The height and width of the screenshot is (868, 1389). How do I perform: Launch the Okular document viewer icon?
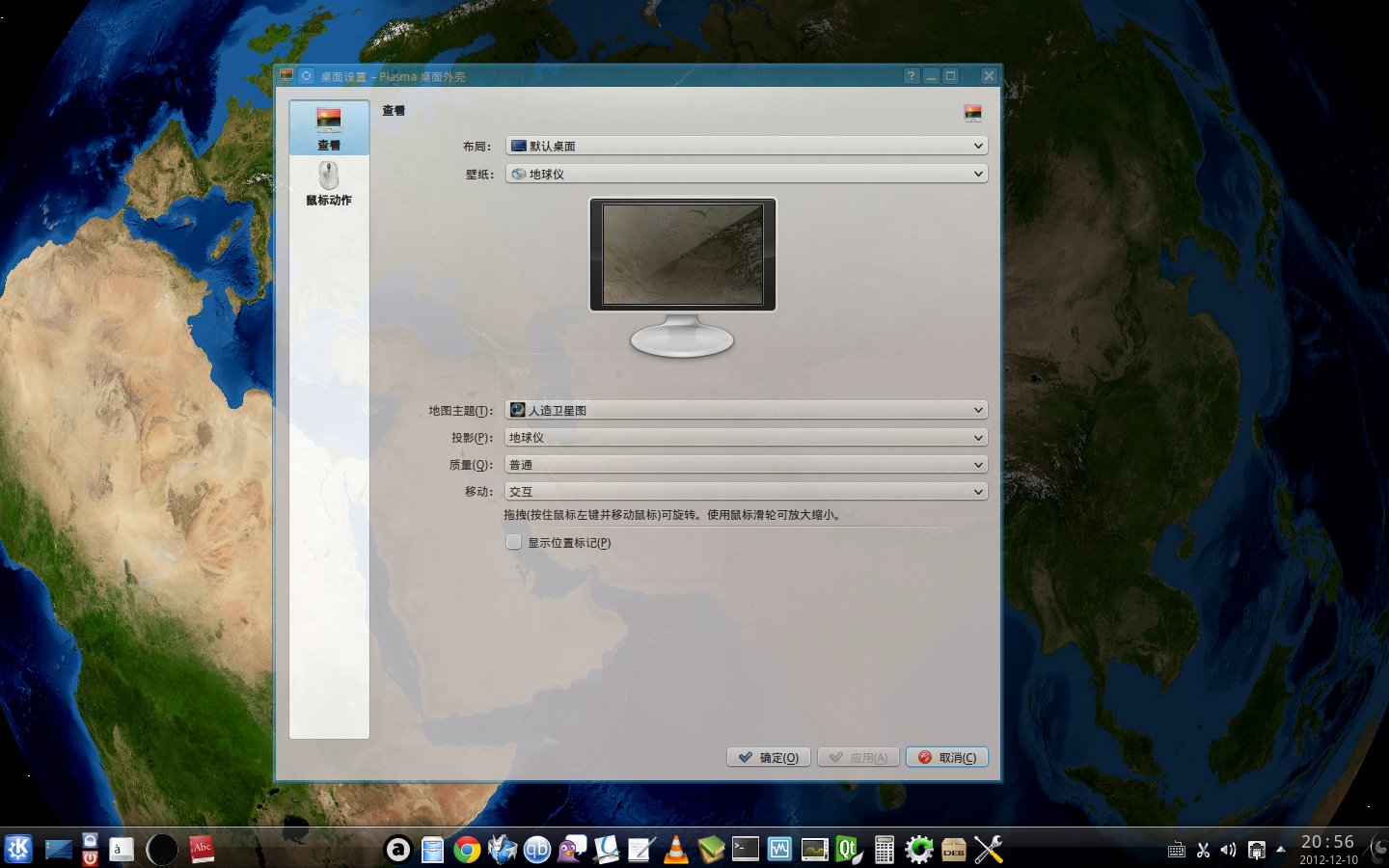point(606,849)
